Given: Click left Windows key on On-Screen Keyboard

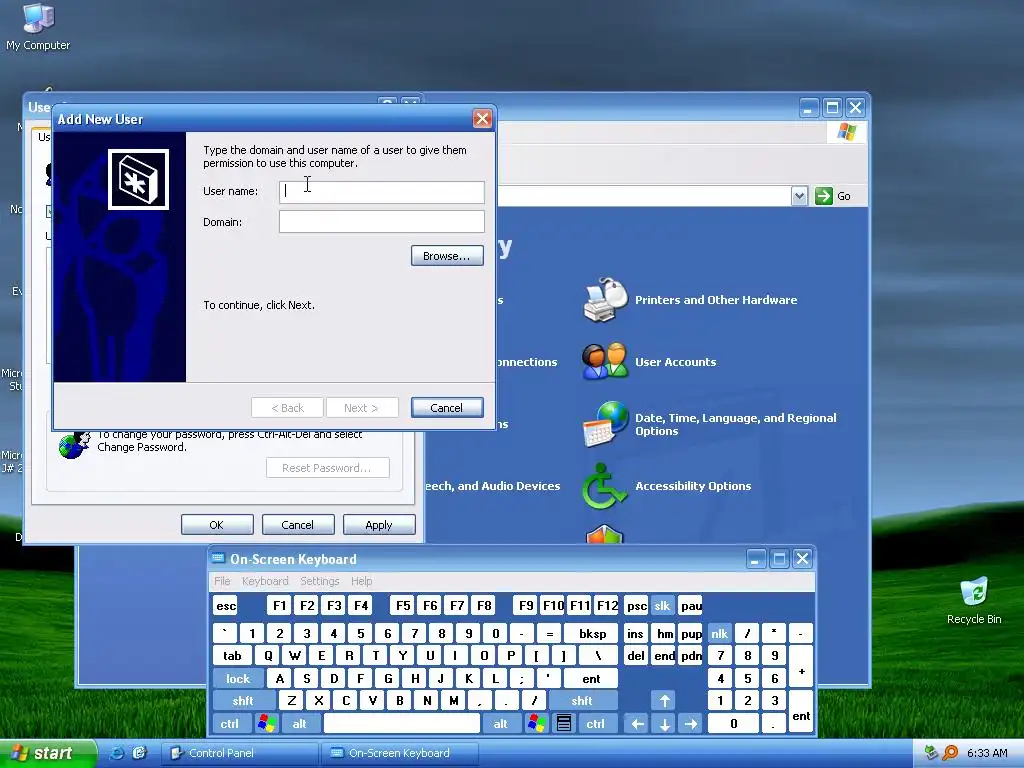Looking at the screenshot, I should point(266,724).
